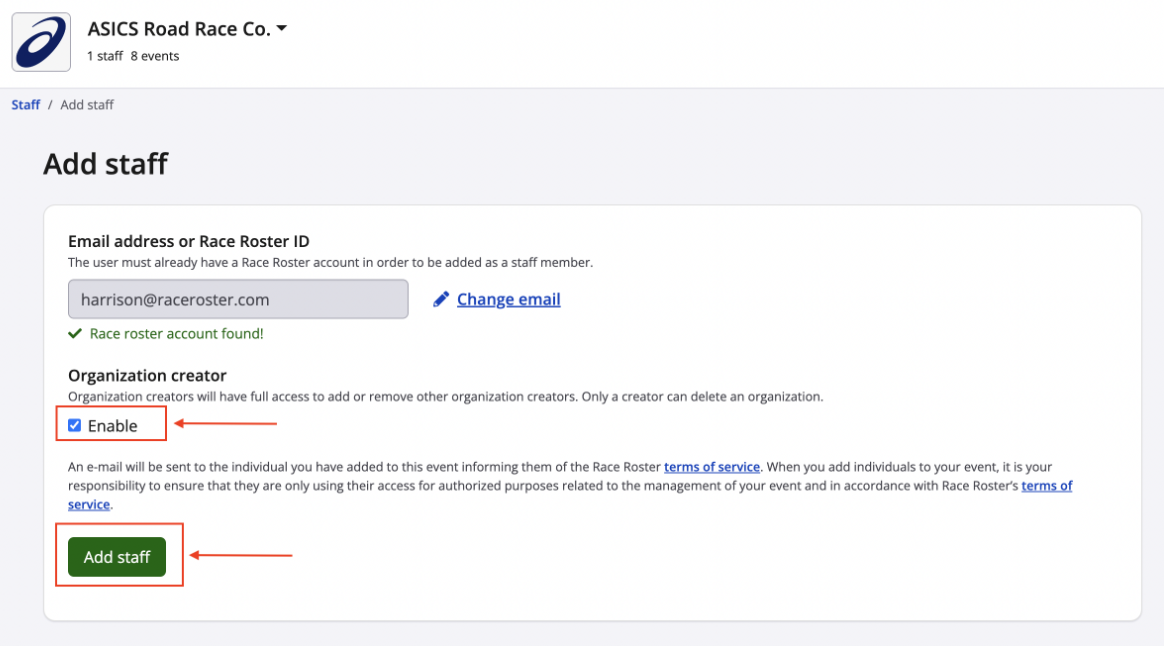Click the Race roster account found message
1164x646 pixels.
pos(176,334)
